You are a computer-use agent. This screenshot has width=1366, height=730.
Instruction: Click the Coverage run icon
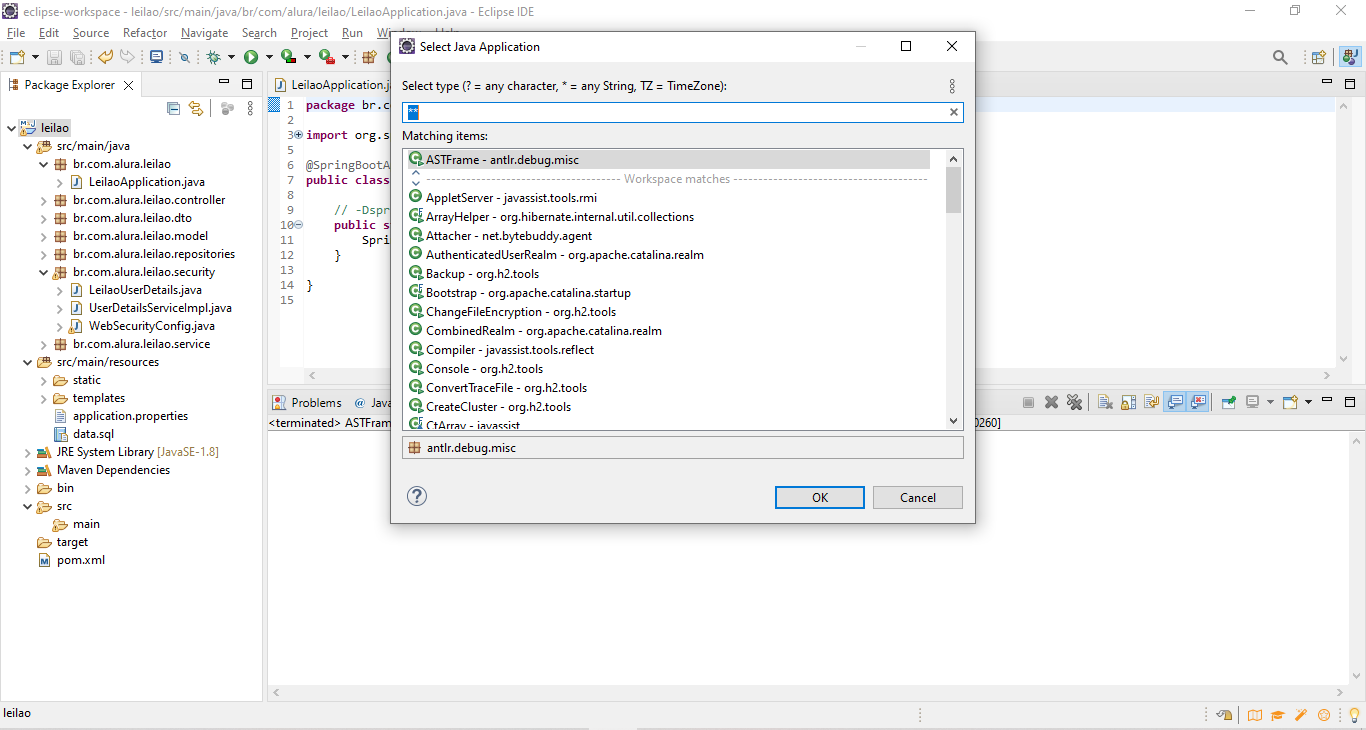coord(288,57)
